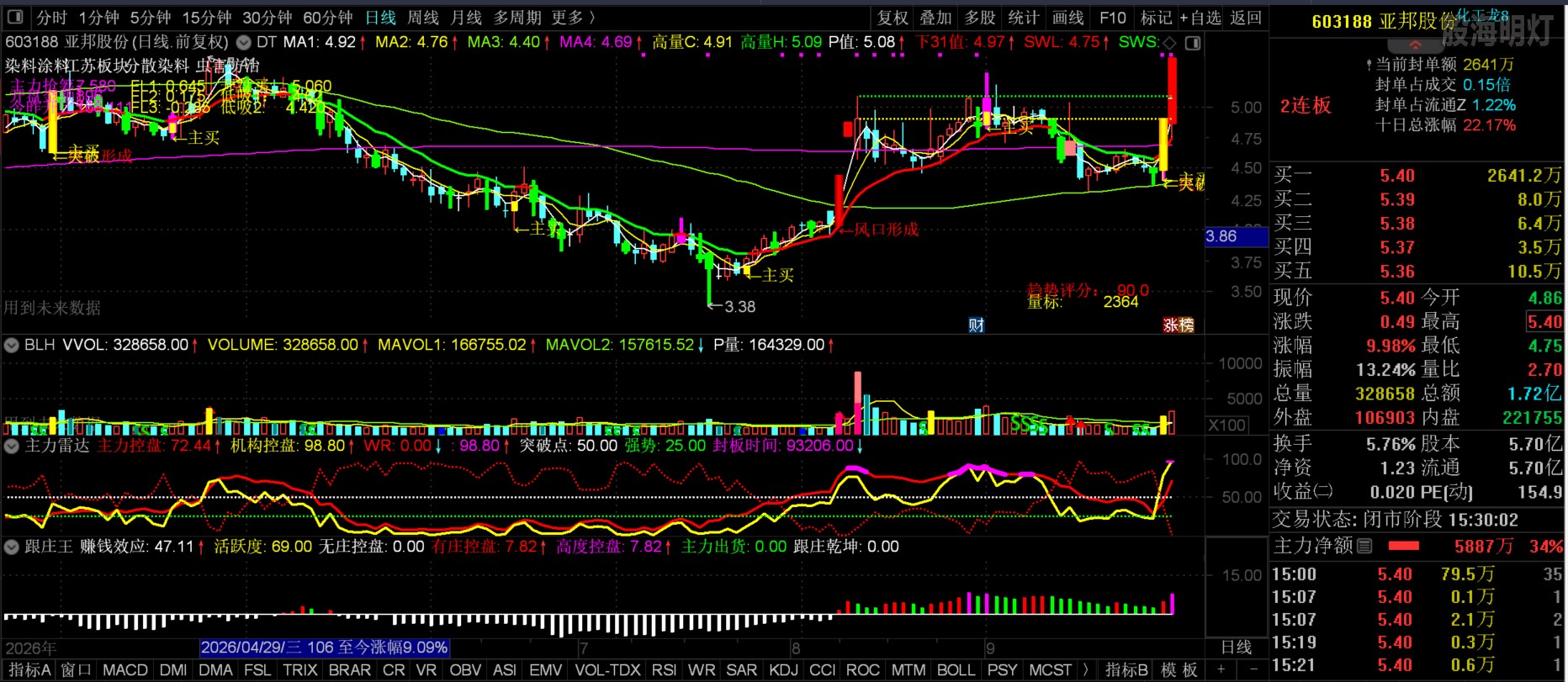Apply the VOL-TDX indicator

click(x=607, y=670)
